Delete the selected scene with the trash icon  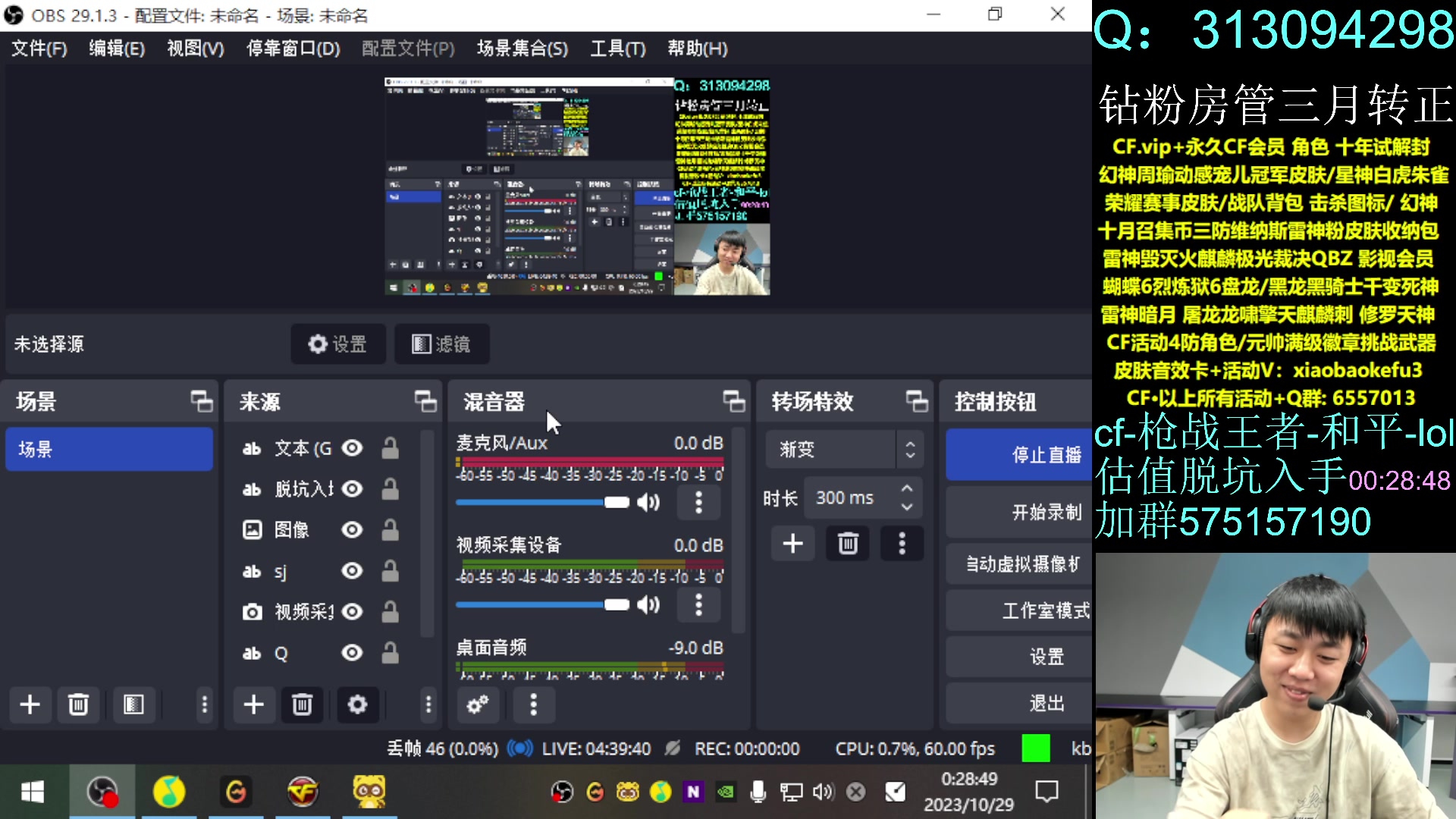(x=78, y=704)
